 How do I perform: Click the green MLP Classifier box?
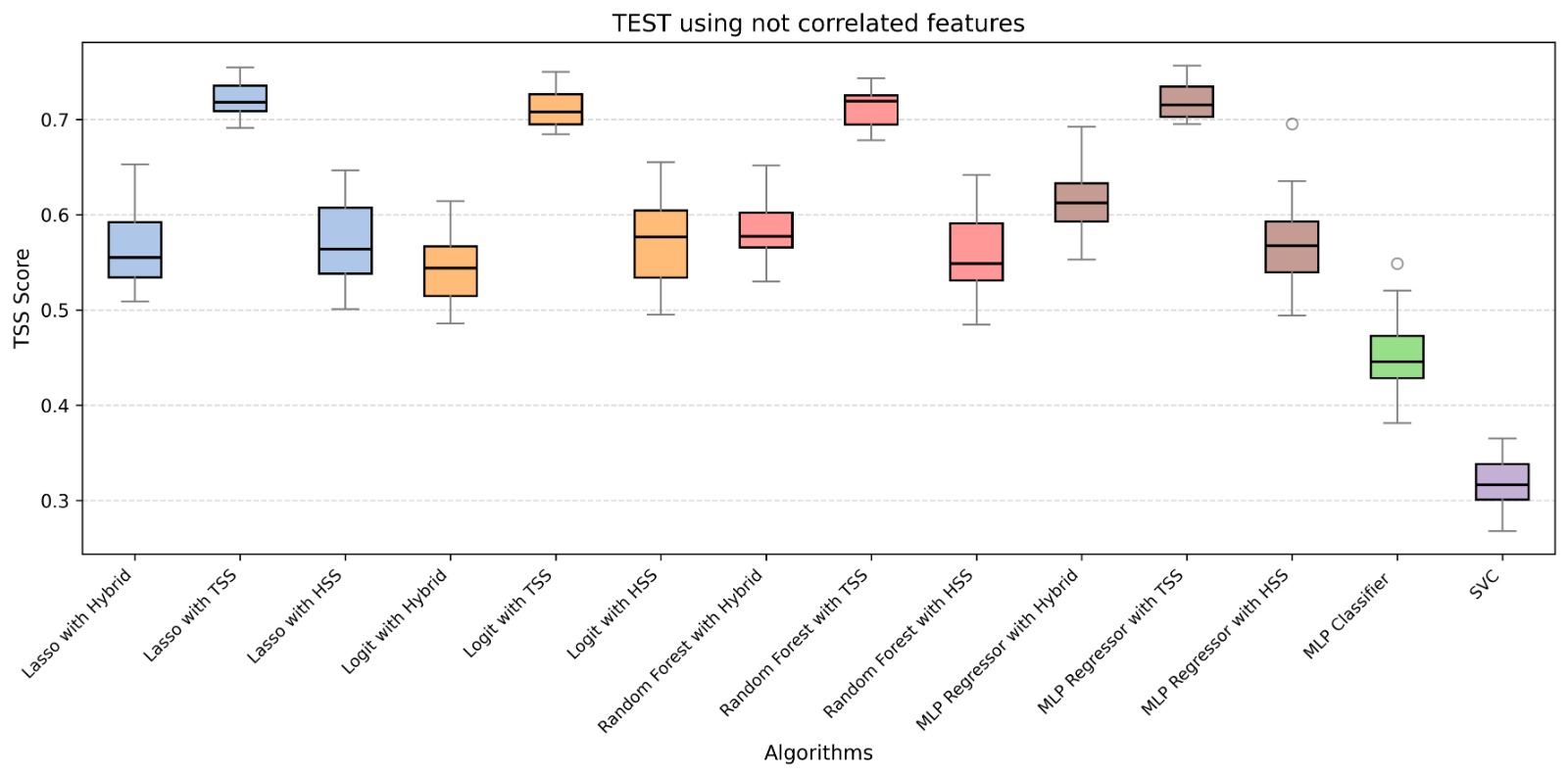coord(1396,357)
